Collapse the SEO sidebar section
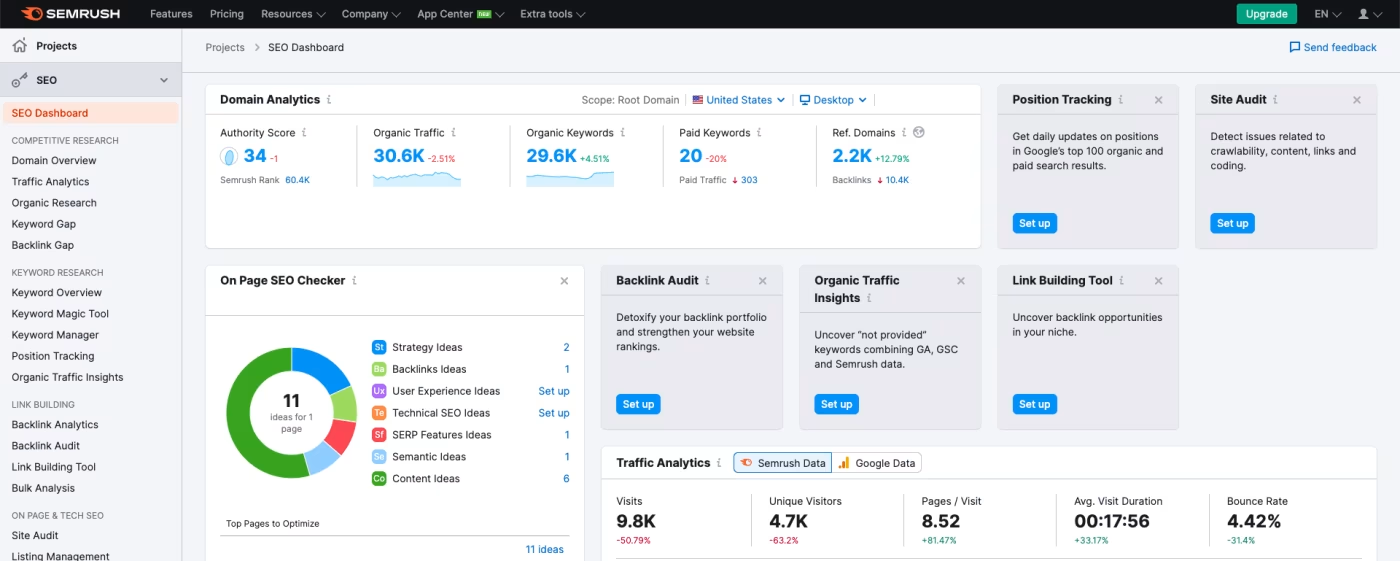 [164, 80]
